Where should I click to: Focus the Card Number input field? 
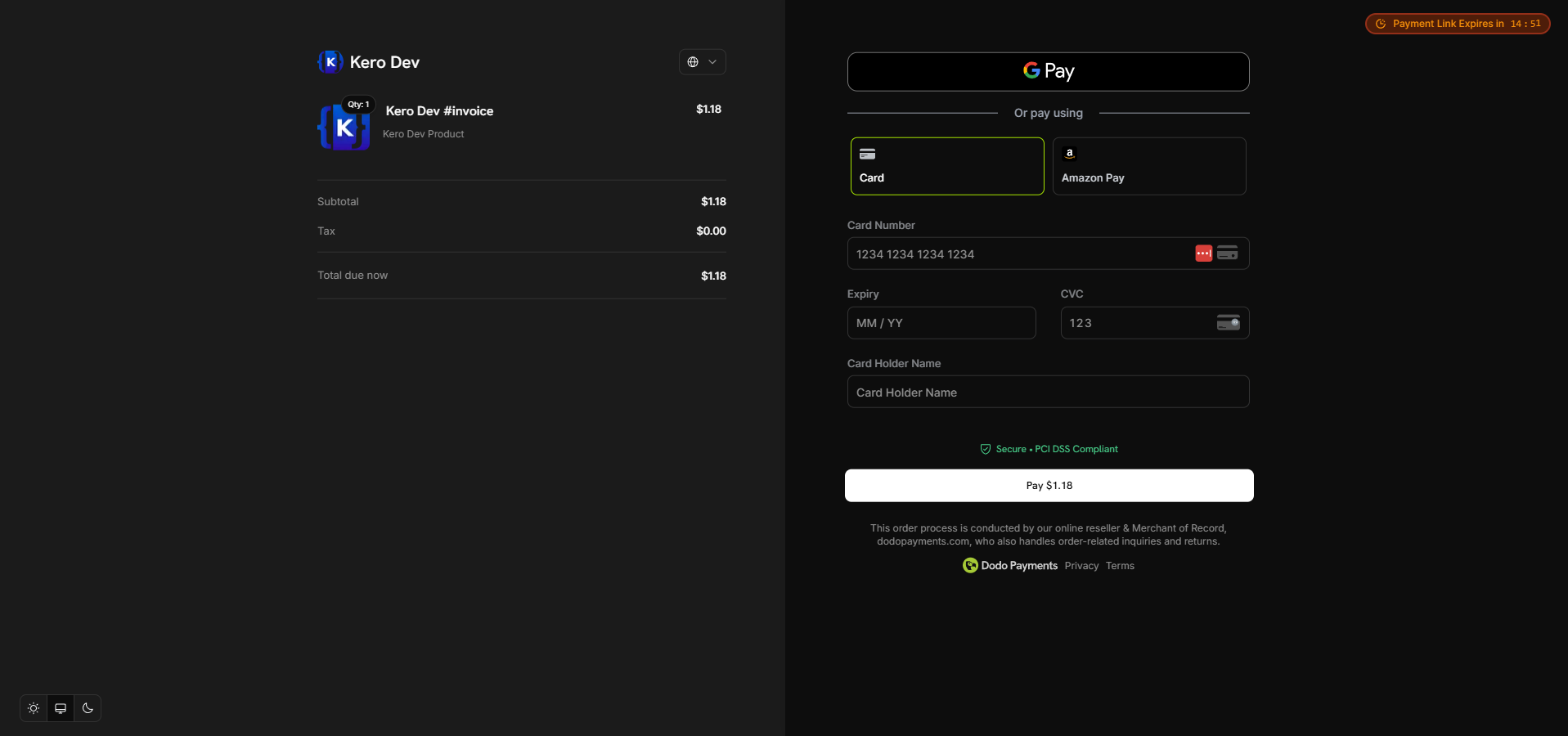pos(1014,254)
